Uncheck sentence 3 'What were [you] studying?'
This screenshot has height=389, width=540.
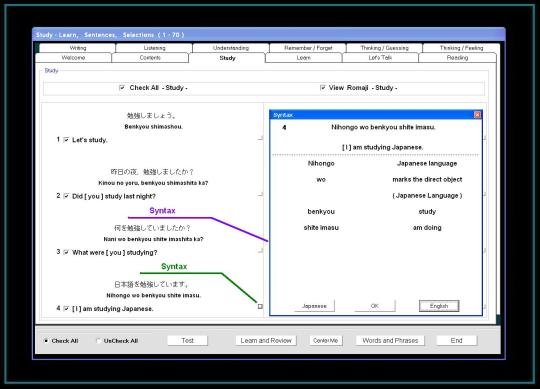(x=66, y=252)
